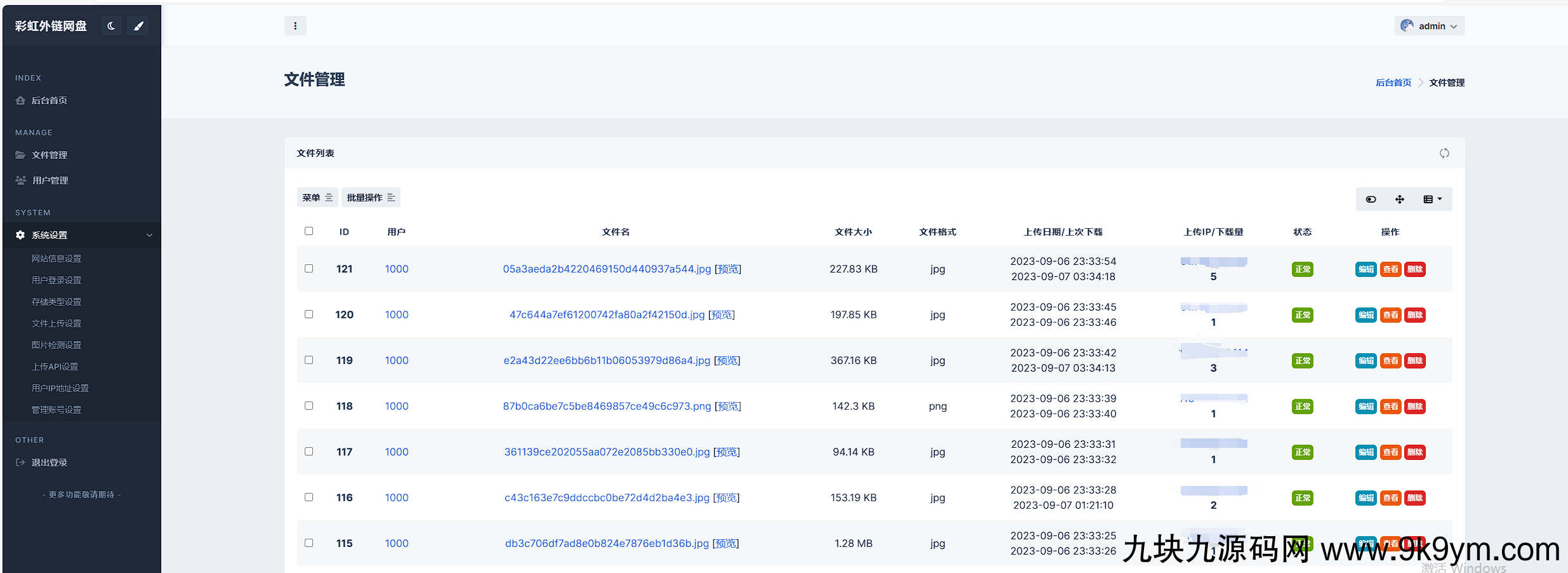The width and height of the screenshot is (1568, 573).
Task: Go to 网站信息设置 submenu item
Action: point(56,259)
